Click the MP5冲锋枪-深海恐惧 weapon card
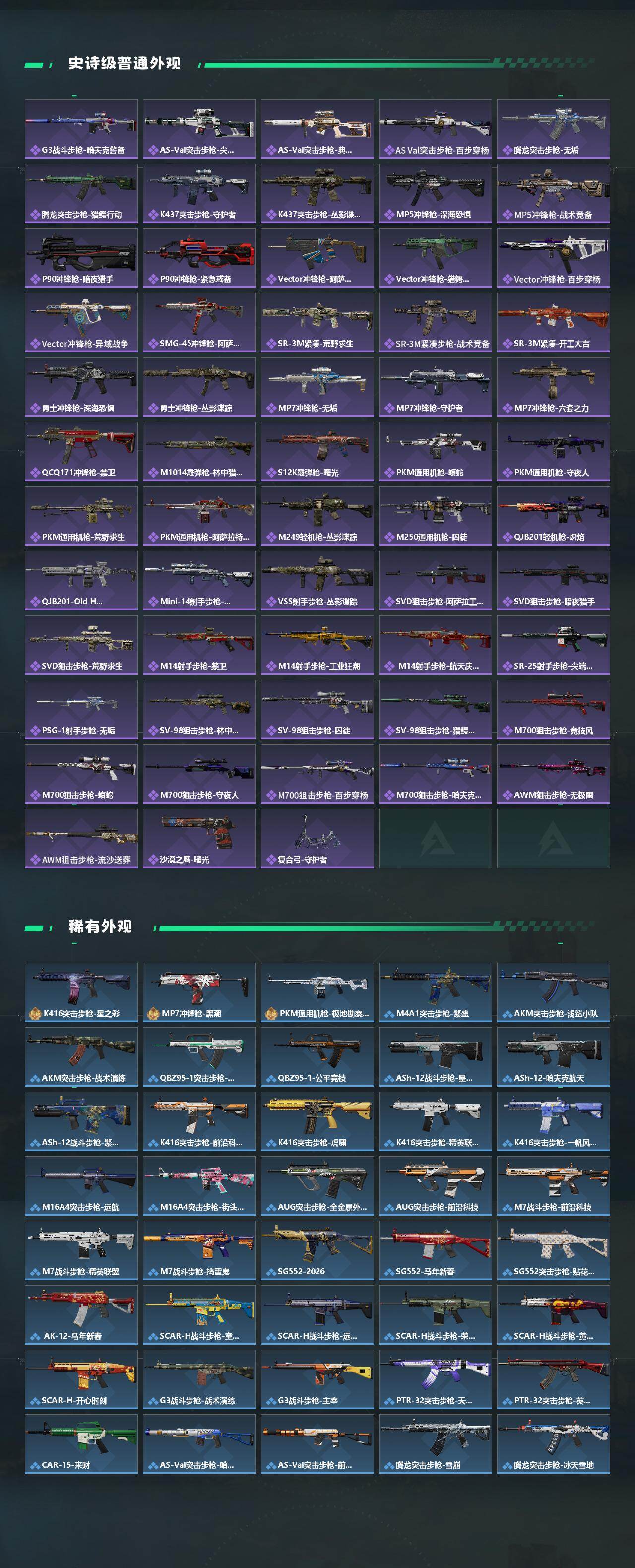This screenshot has height=1568, width=635. 435,194
